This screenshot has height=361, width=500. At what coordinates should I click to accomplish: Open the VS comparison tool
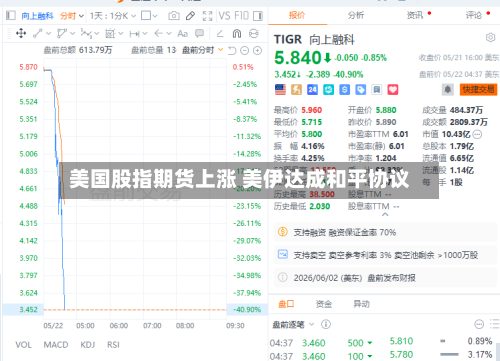[224, 16]
